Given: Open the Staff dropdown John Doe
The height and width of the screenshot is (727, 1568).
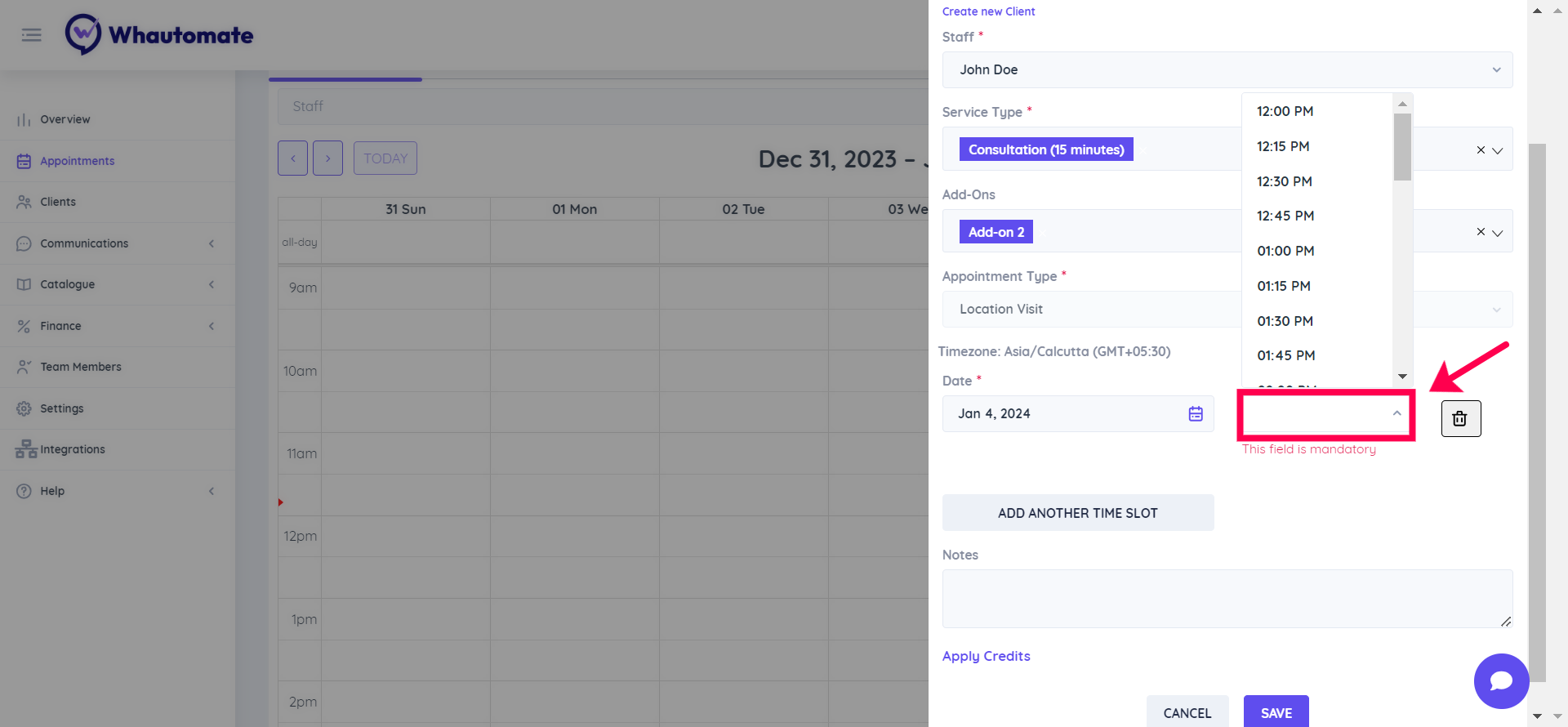Looking at the screenshot, I should tap(1227, 70).
